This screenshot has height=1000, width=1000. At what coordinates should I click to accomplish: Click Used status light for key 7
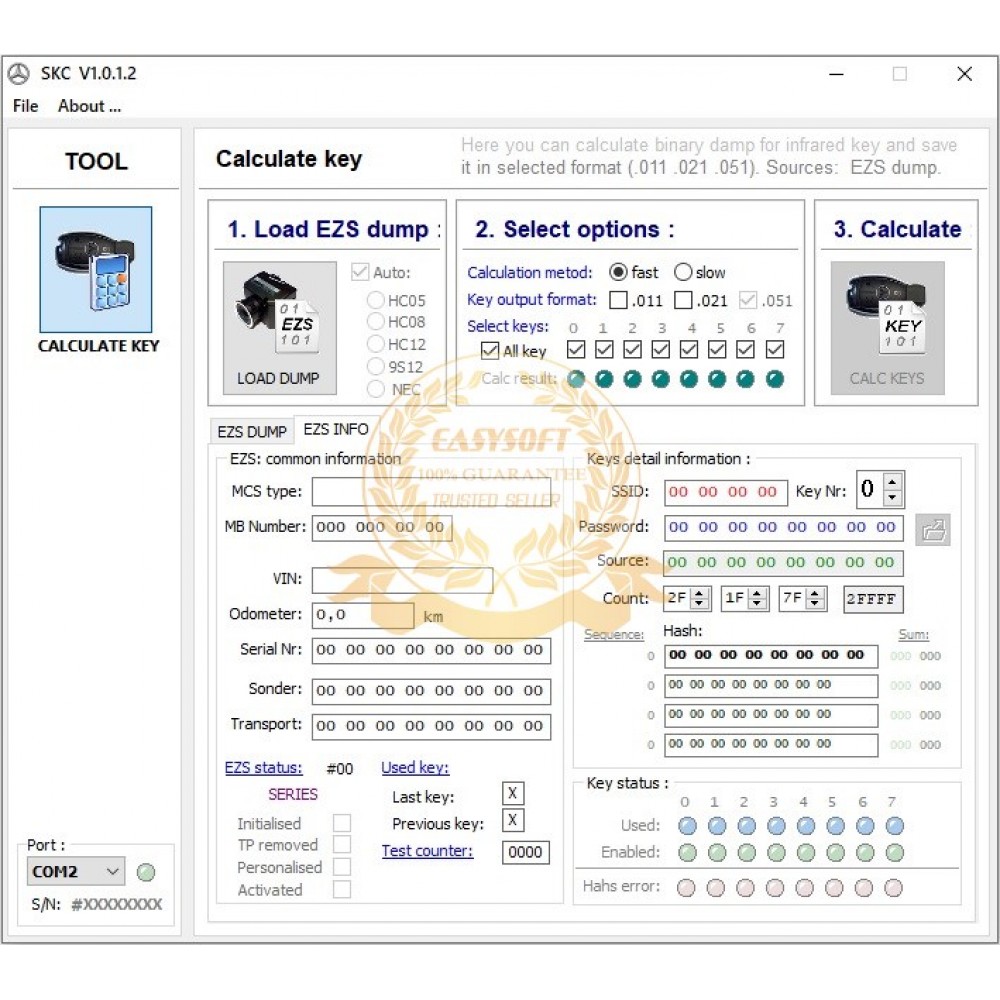[895, 826]
